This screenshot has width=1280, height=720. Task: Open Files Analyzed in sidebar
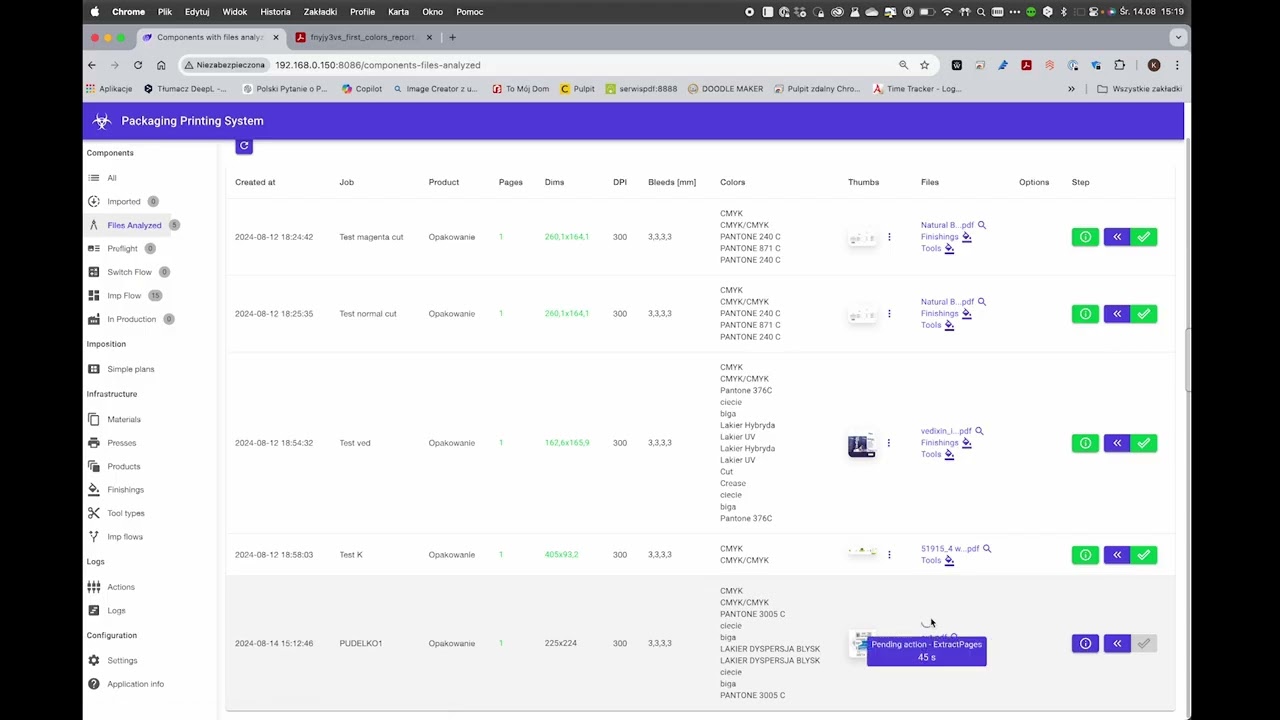[x=134, y=225]
